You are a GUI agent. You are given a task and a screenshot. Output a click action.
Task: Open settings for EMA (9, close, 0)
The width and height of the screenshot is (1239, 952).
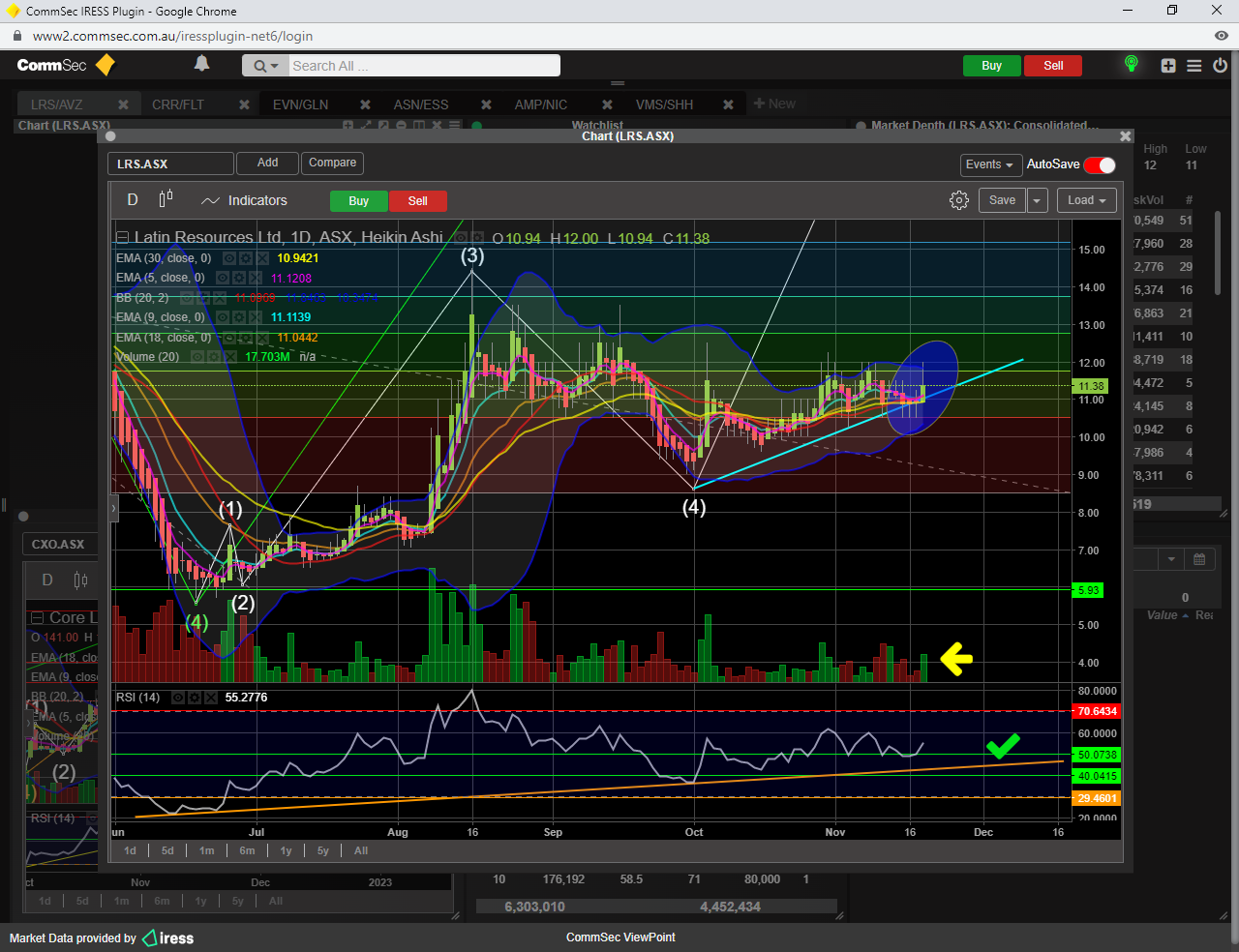[x=239, y=317]
